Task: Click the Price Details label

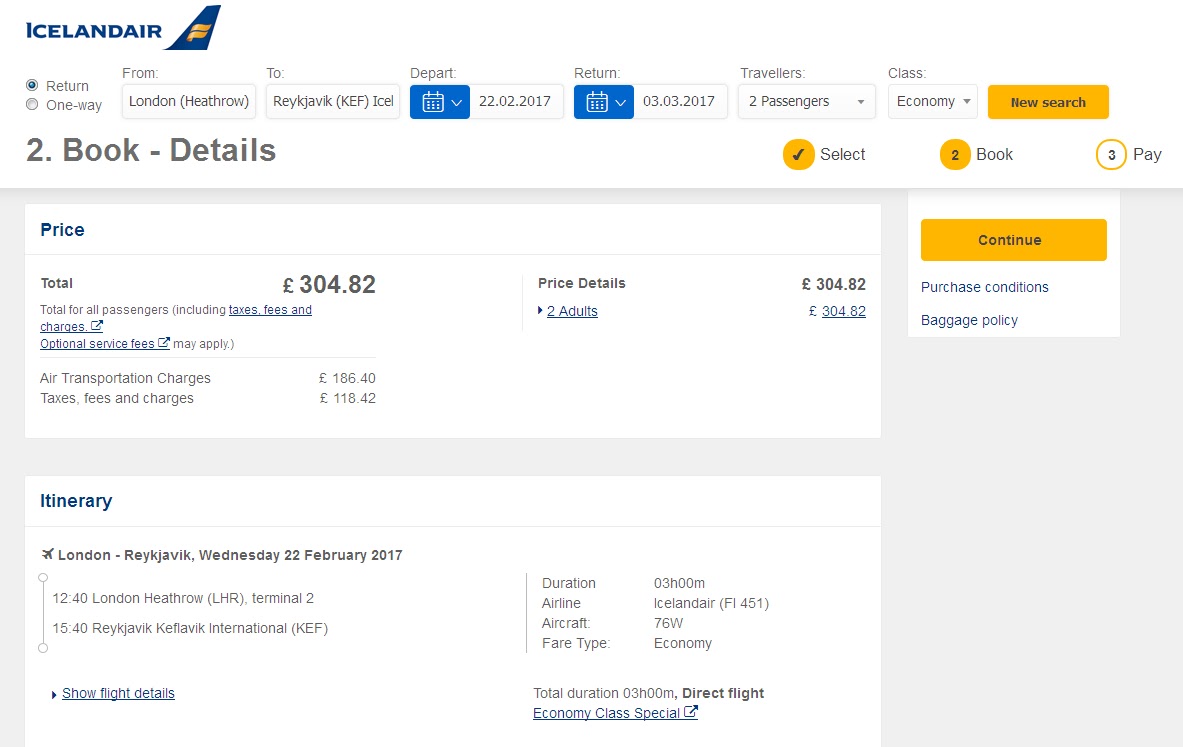Action: 582,283
